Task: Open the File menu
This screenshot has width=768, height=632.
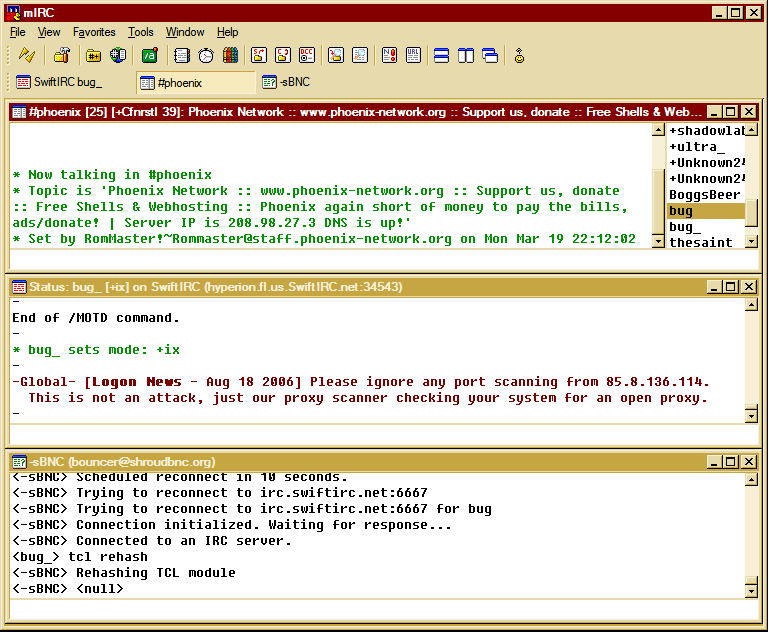Action: pyautogui.click(x=18, y=32)
